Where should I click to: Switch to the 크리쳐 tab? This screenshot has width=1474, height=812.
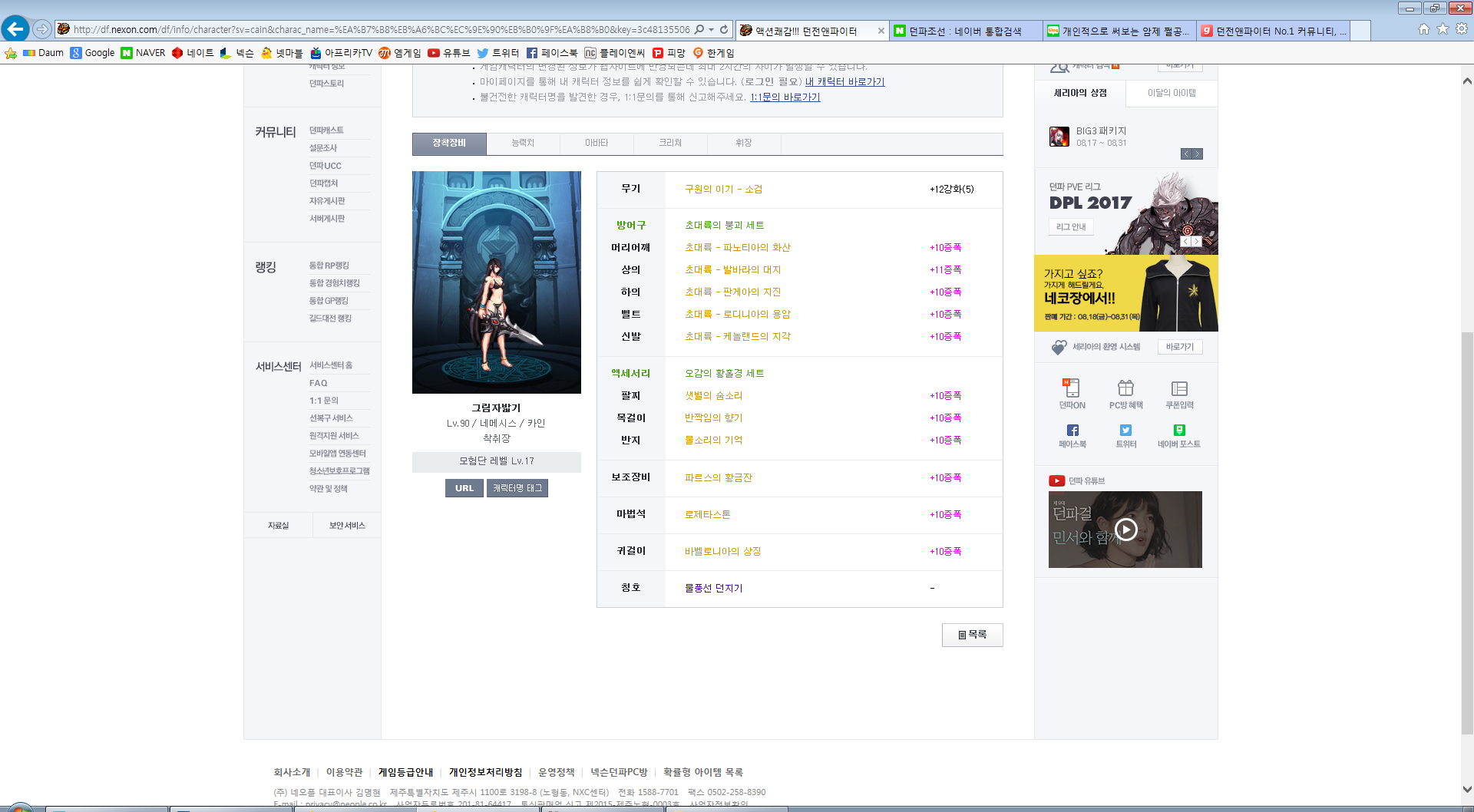click(x=670, y=144)
